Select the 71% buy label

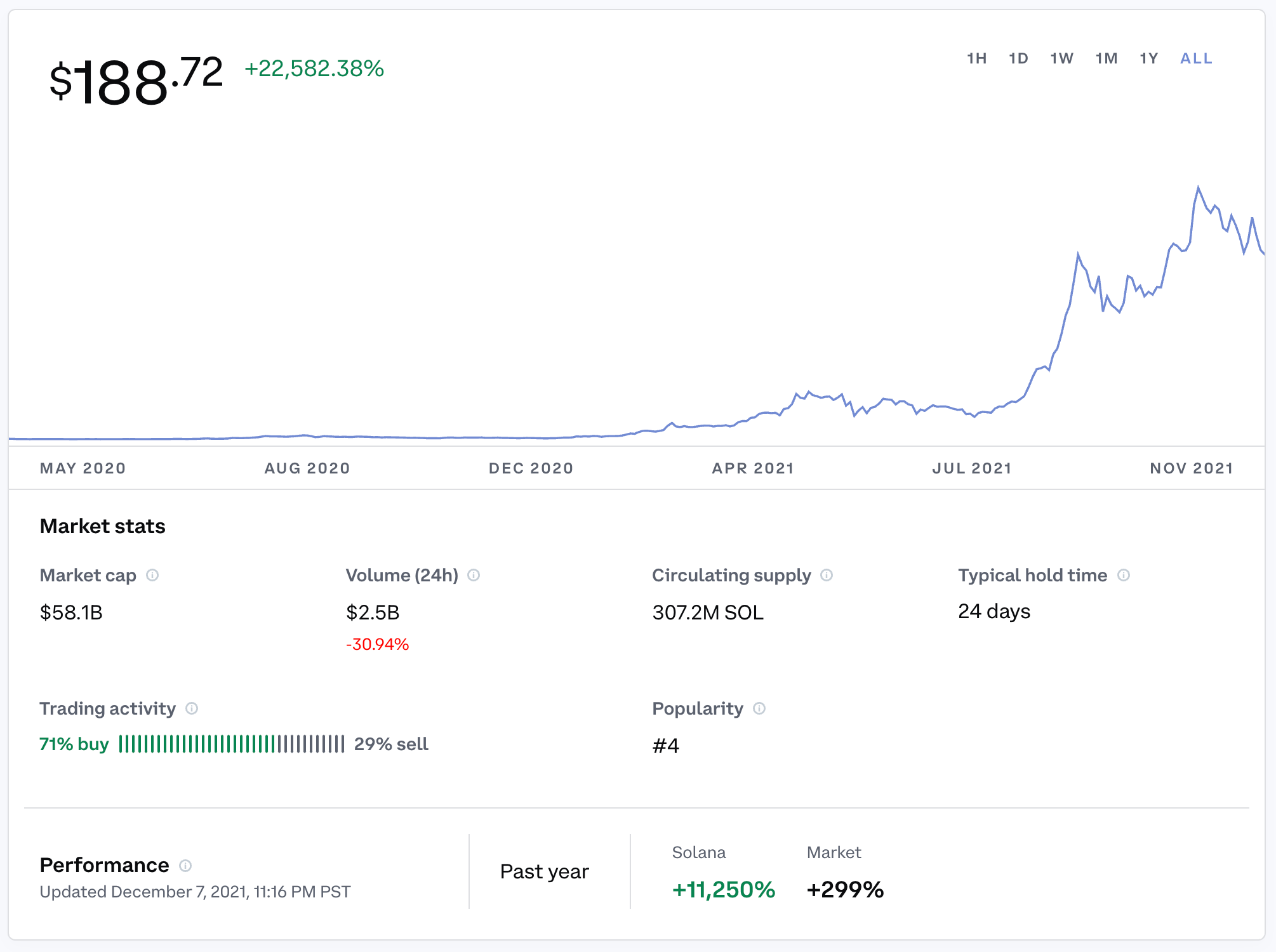coord(74,744)
